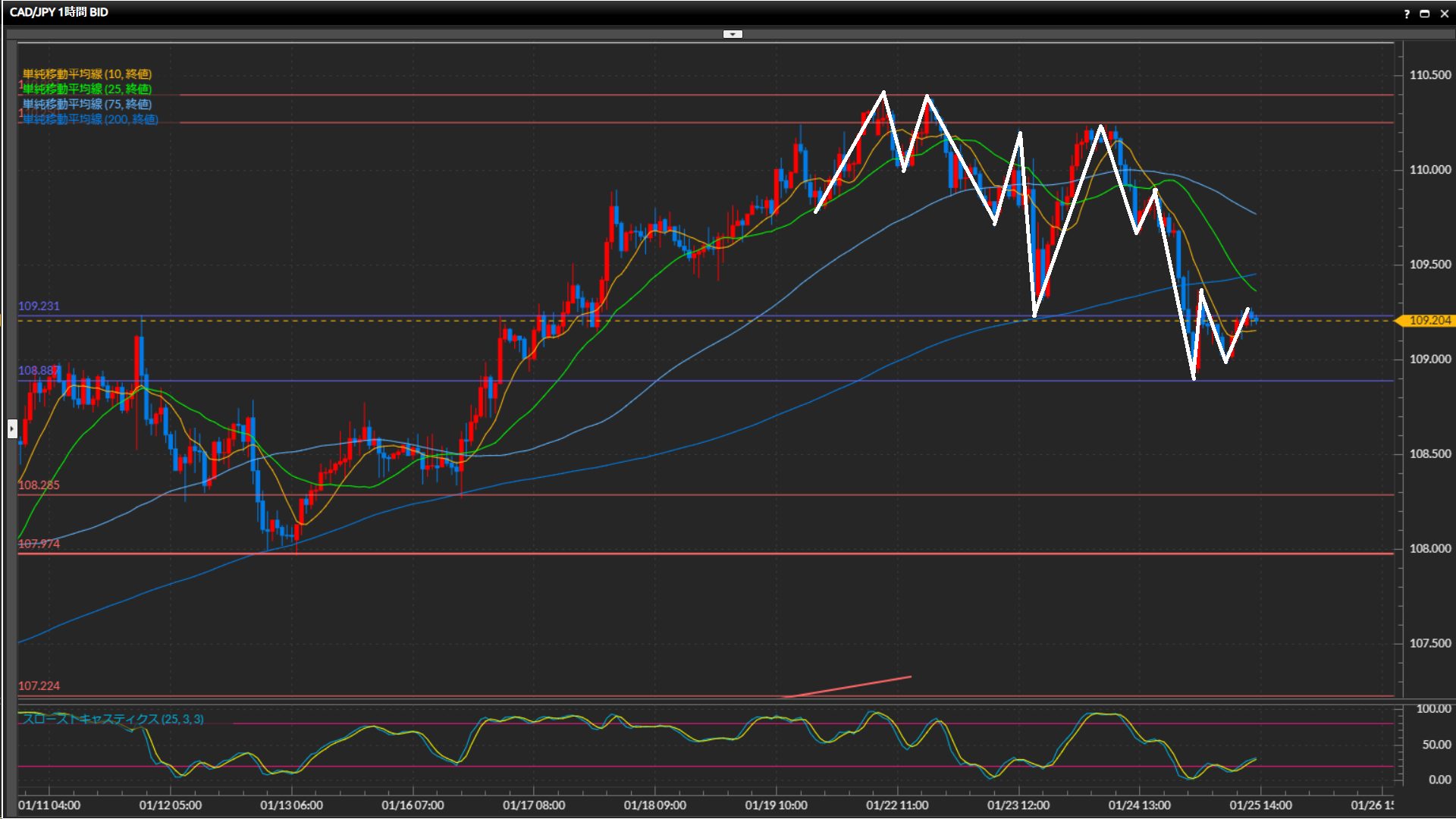Expand the top toolbar dropdown arrow
This screenshot has height=819, width=1456.
(733, 34)
